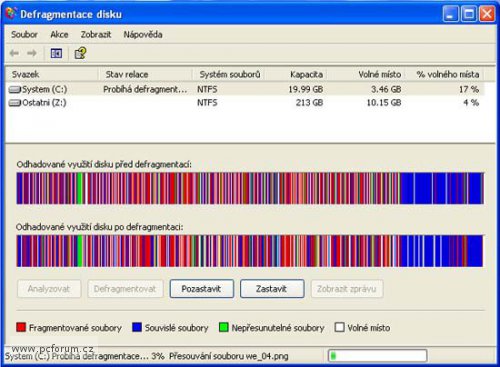
Task: Click the disk usage map before defragmentation
Action: click(x=250, y=188)
